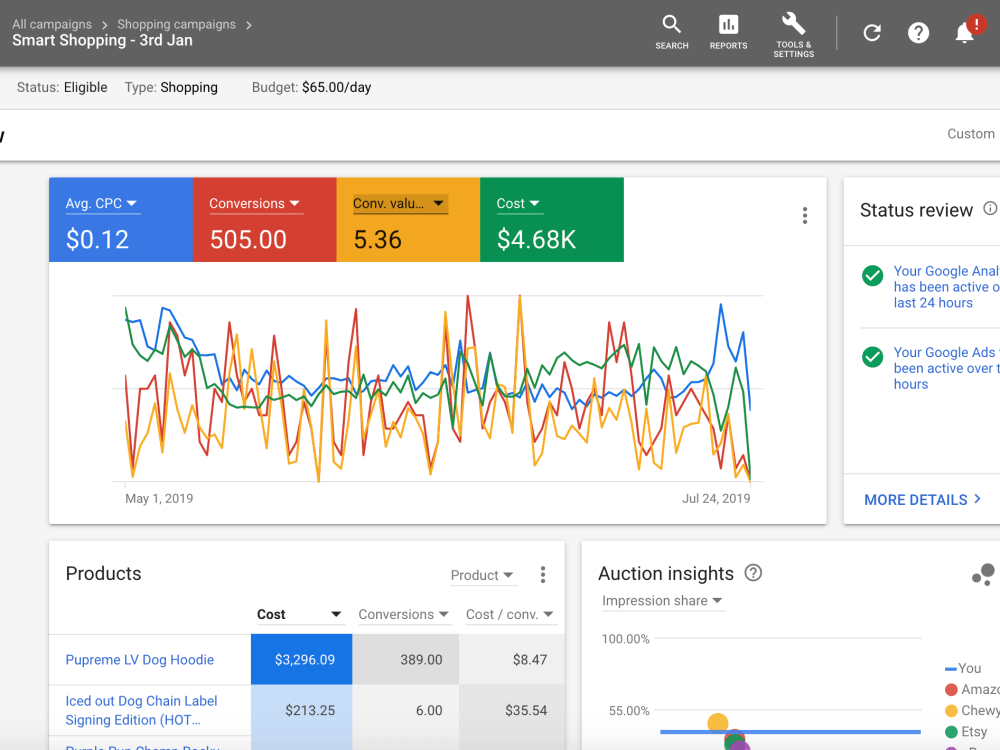Viewport: 1000px width, 750px height.
Task: Click the refresh icon
Action: pyautogui.click(x=872, y=33)
